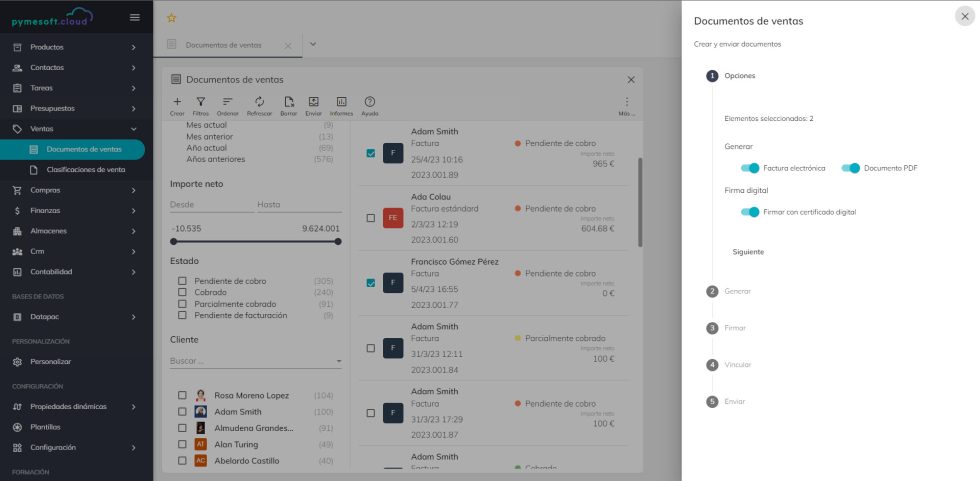Click the red FE badge for Ada Colau

pyautogui.click(x=393, y=218)
